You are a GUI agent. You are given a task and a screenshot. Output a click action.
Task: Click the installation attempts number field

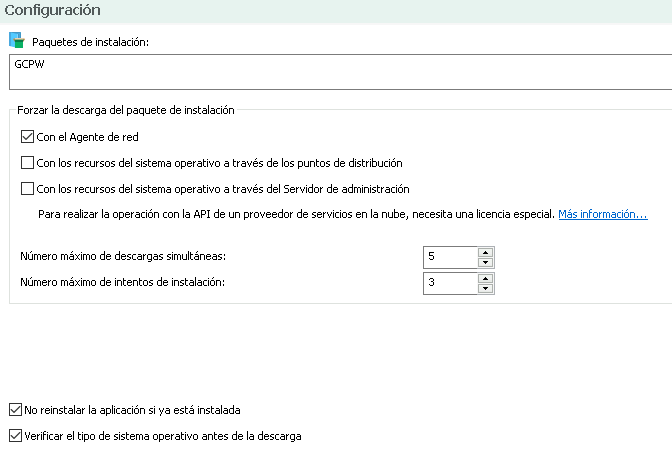(449, 283)
